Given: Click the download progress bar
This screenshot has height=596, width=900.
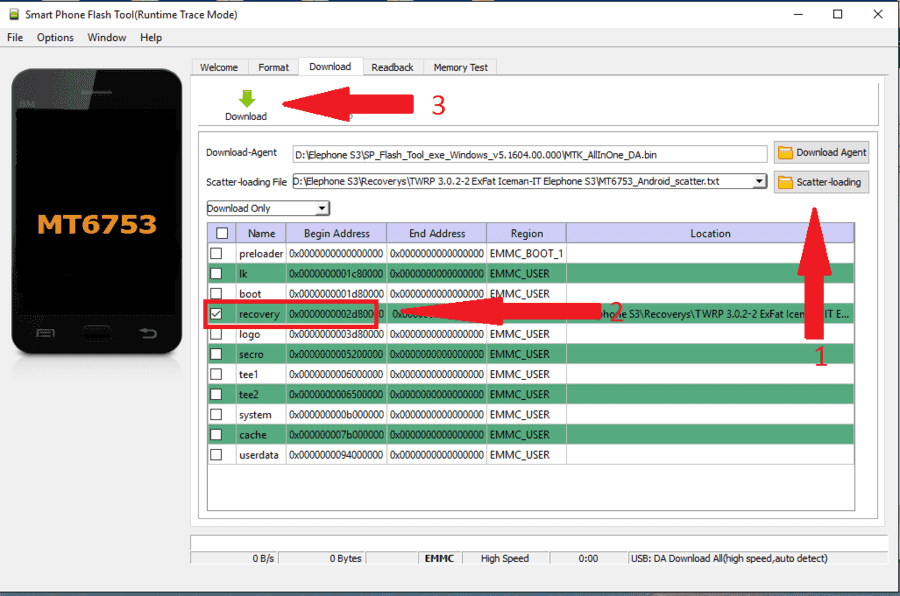Looking at the screenshot, I should (539, 543).
